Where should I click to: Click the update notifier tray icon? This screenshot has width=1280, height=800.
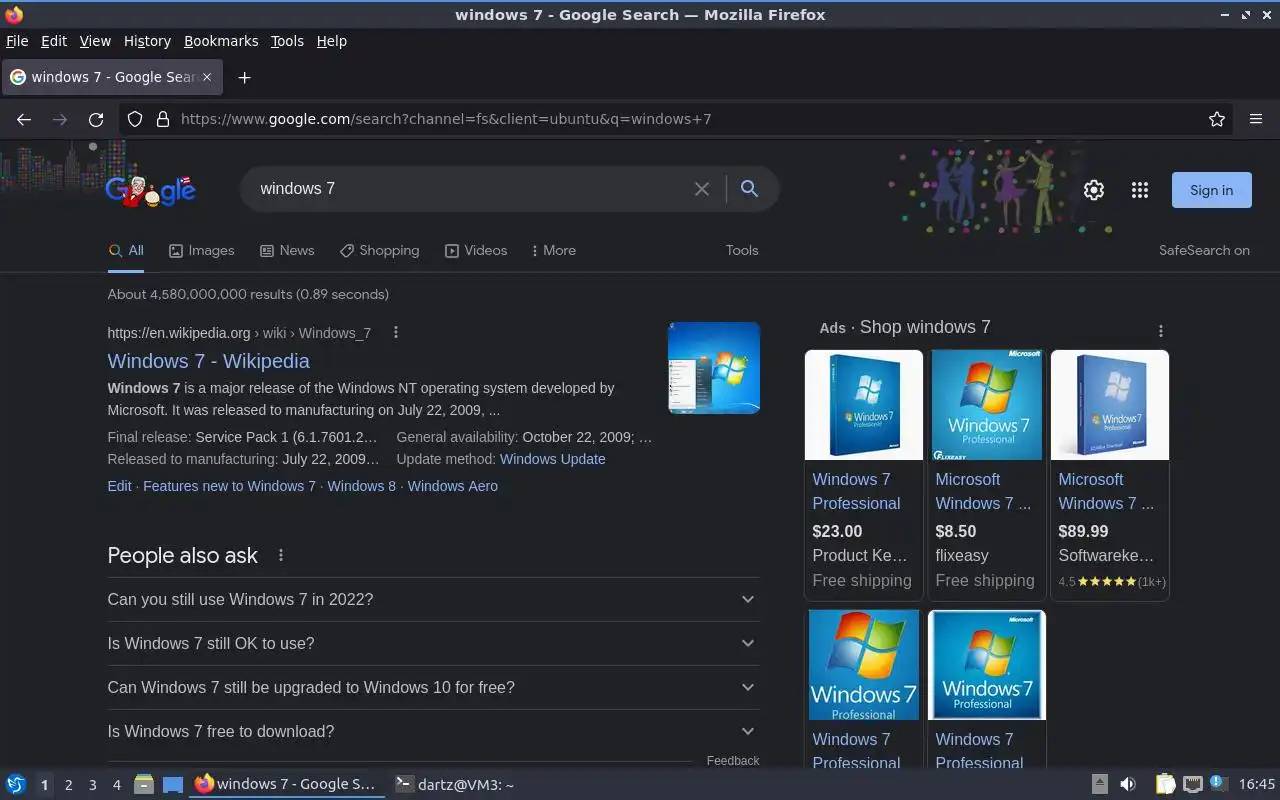[1218, 783]
